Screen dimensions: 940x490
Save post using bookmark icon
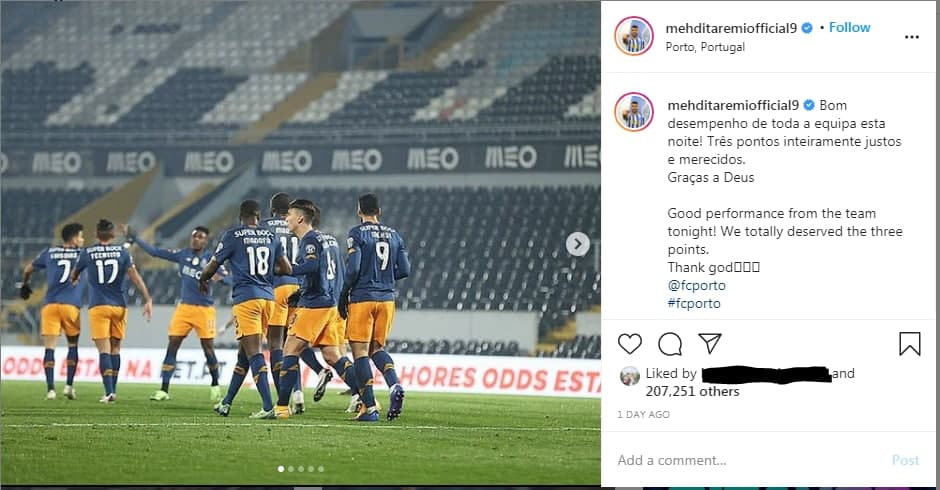(x=909, y=344)
